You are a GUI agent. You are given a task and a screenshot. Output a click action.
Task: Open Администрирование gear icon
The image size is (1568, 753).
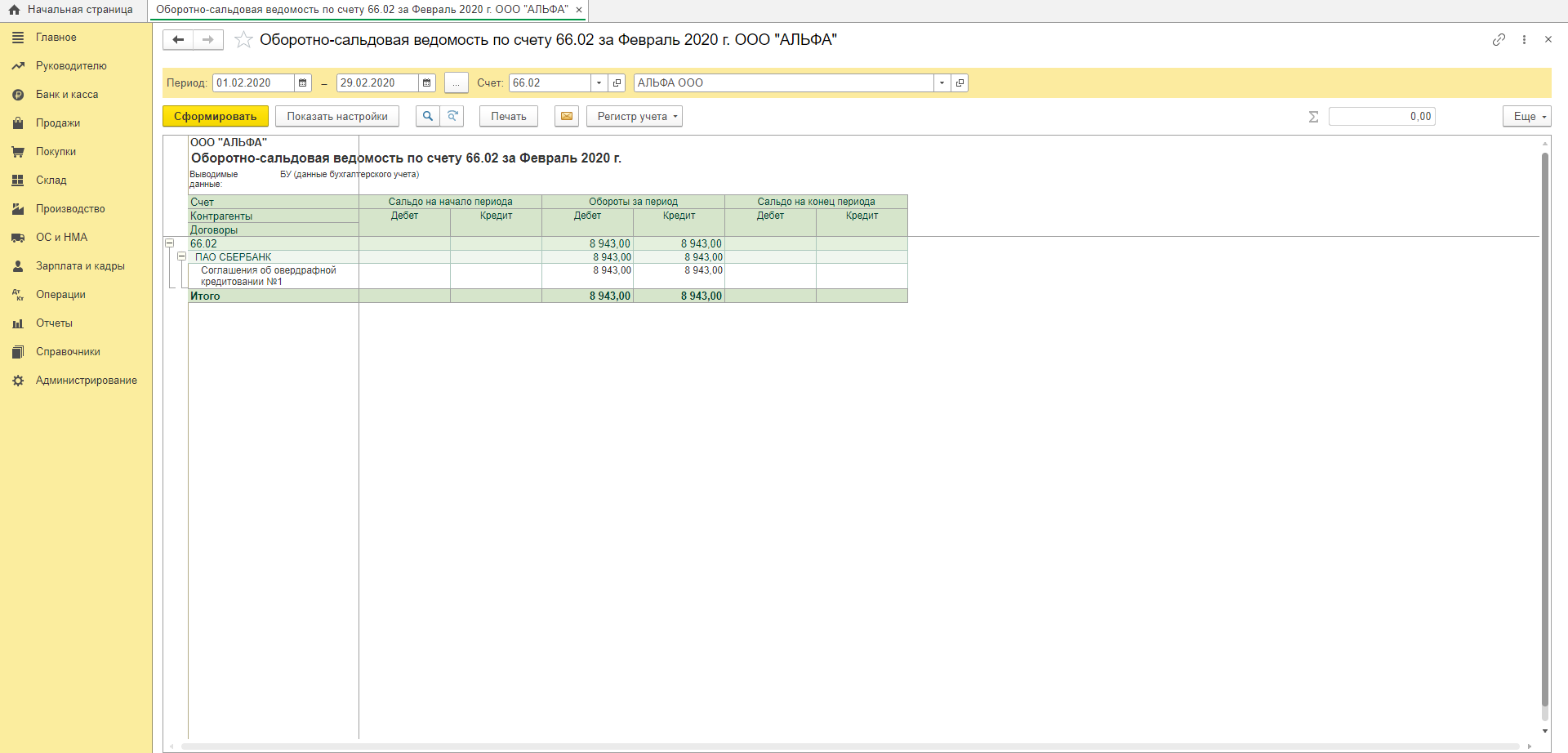coord(18,381)
